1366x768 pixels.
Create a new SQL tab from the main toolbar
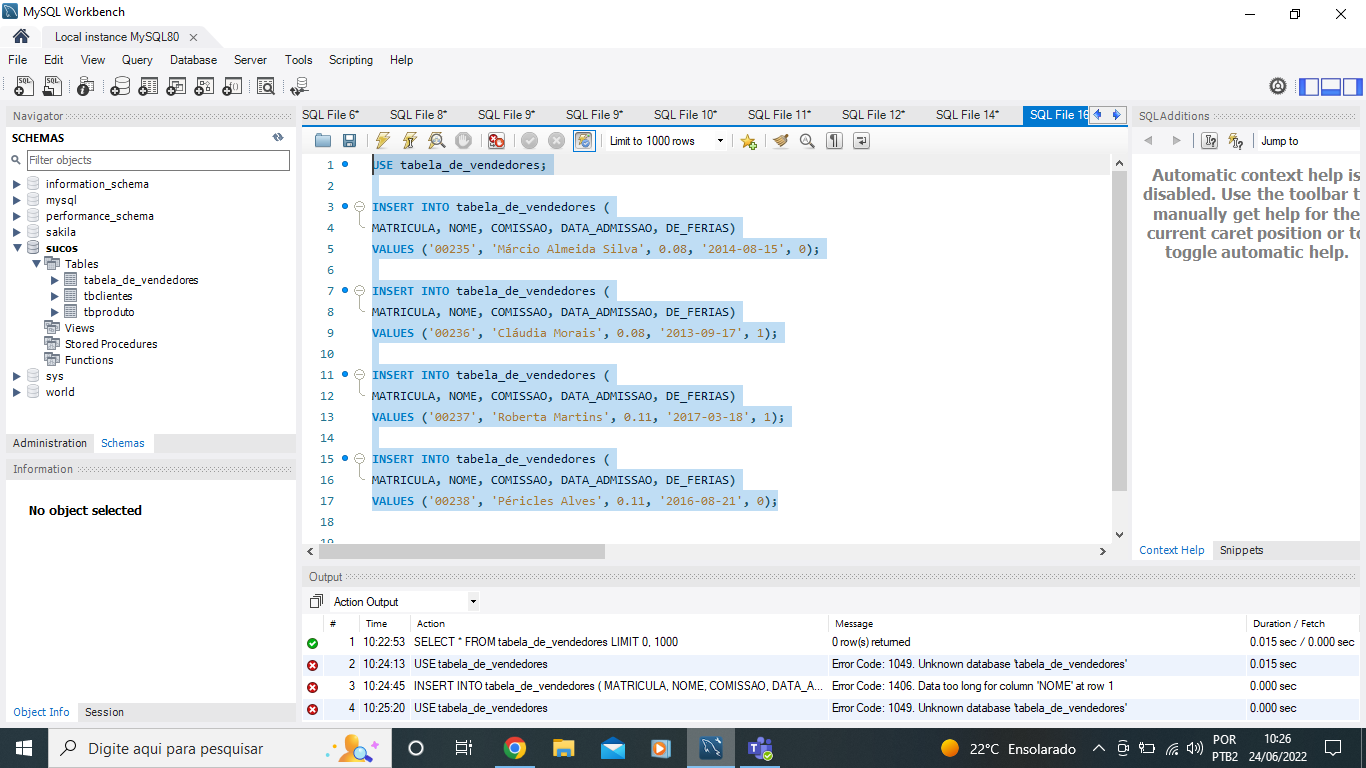pos(24,87)
